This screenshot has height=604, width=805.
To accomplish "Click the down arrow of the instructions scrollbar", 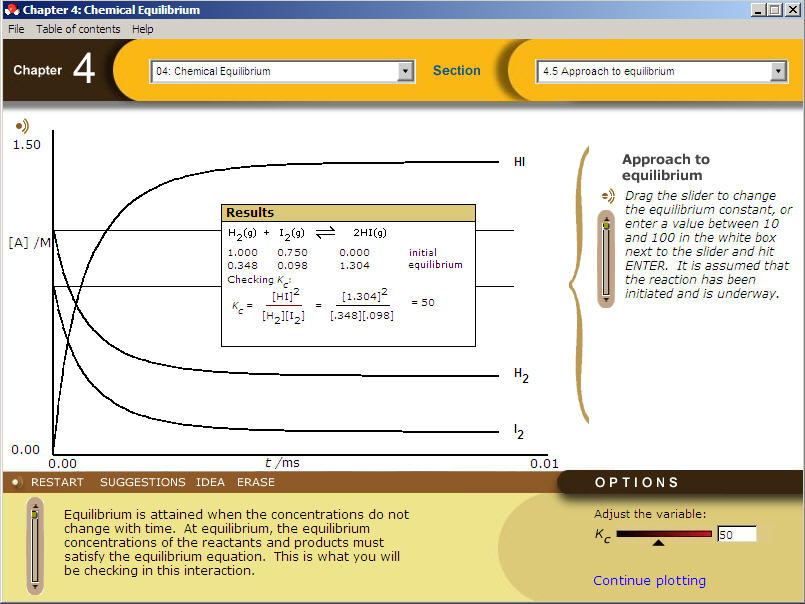I will [606, 299].
